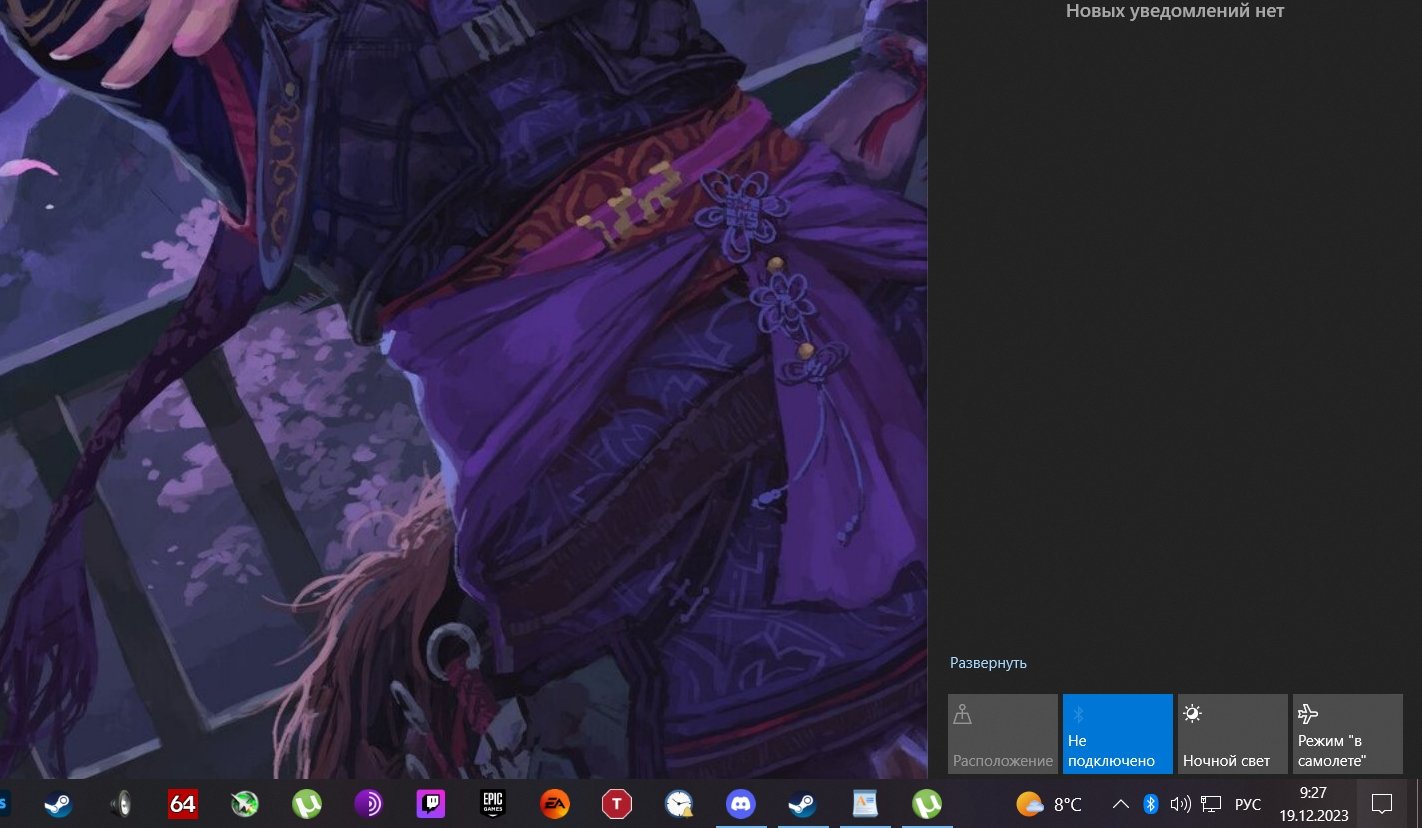This screenshot has height=828, width=1422.
Task: Enable the 'Ночной свет' night light tile
Action: coord(1232,734)
